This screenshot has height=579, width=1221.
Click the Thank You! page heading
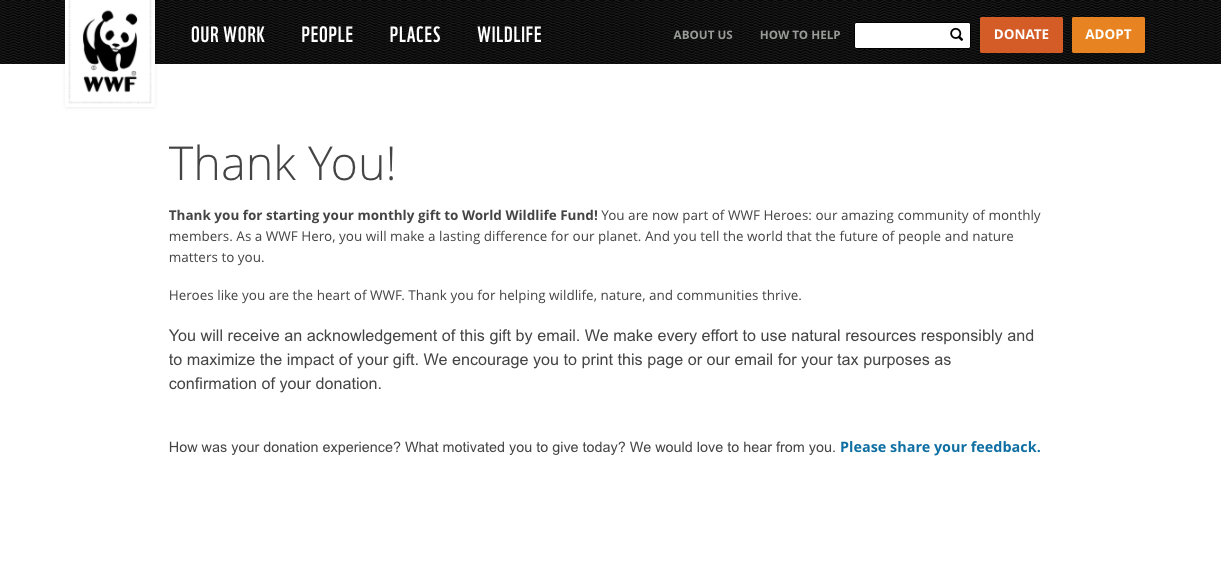click(282, 163)
